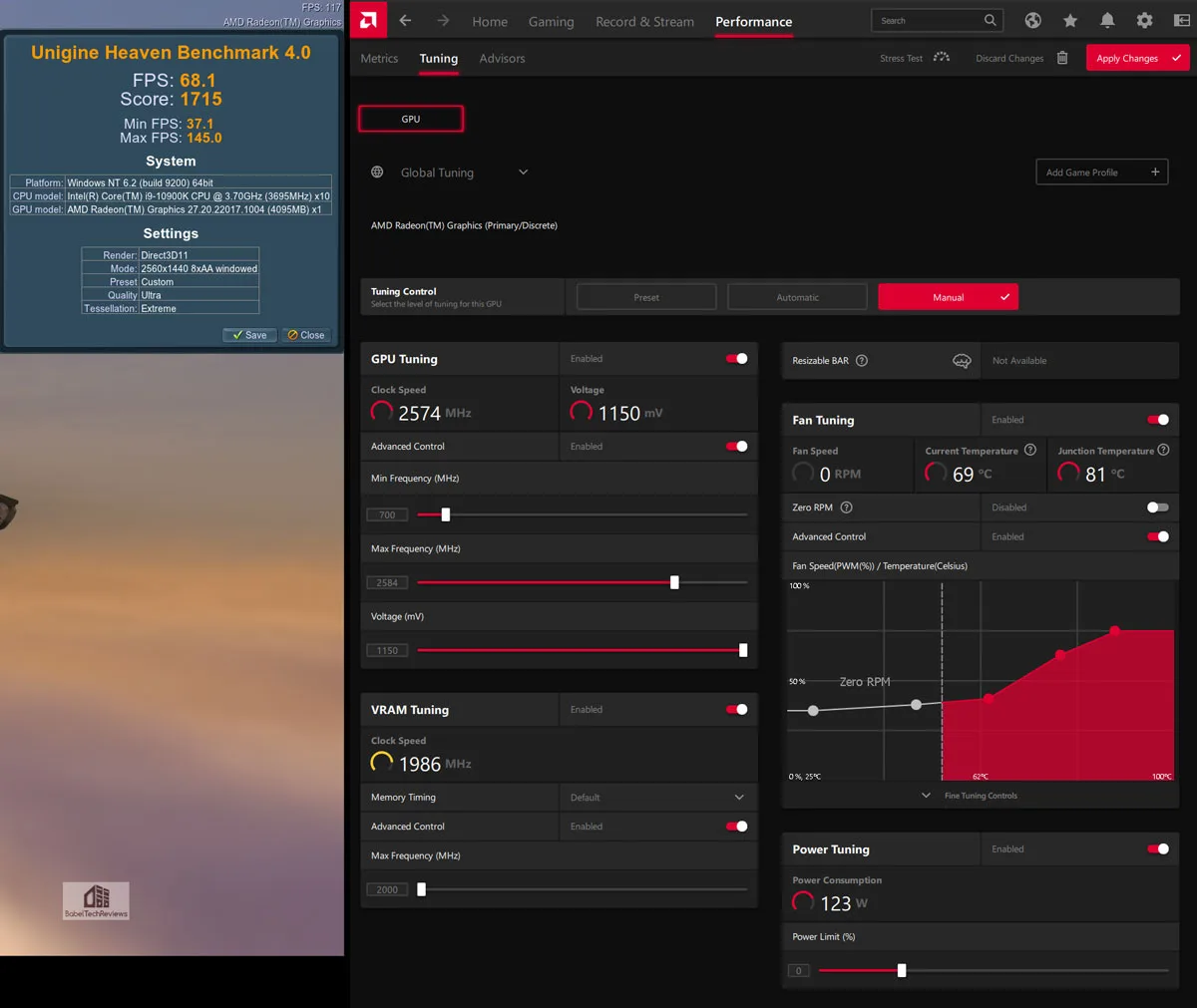The width and height of the screenshot is (1197, 1008).
Task: Click the VRAM Max Frequency value box 2000
Action: 388,889
